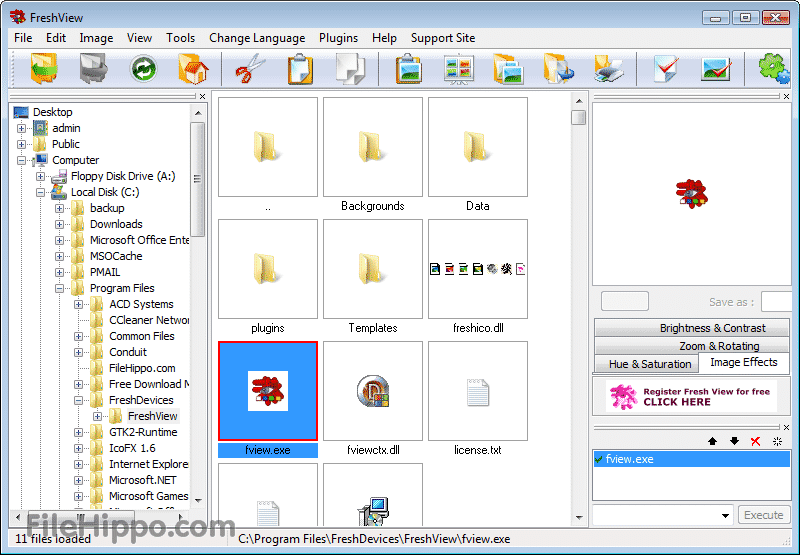The image size is (800, 555).
Task: Click the clipboard with picture icon
Action: coord(409,68)
